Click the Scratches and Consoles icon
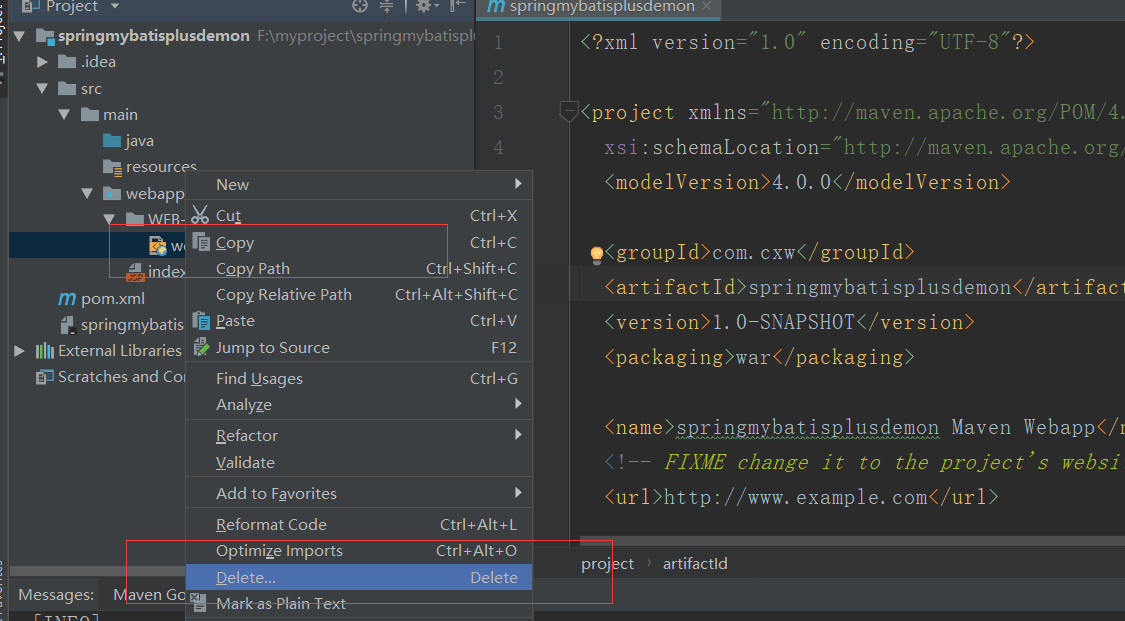Screen dimensions: 1125x621 click(44, 376)
